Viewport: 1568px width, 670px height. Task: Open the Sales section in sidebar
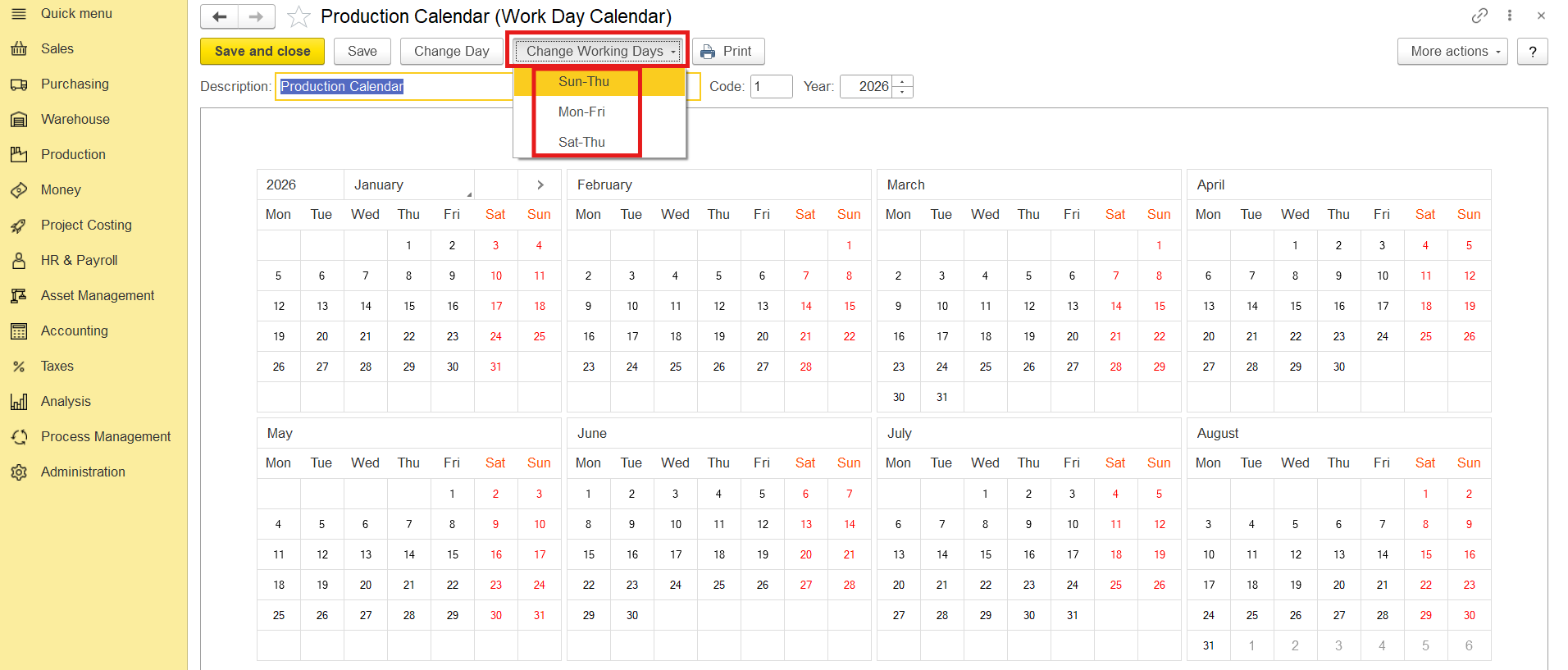click(x=57, y=48)
